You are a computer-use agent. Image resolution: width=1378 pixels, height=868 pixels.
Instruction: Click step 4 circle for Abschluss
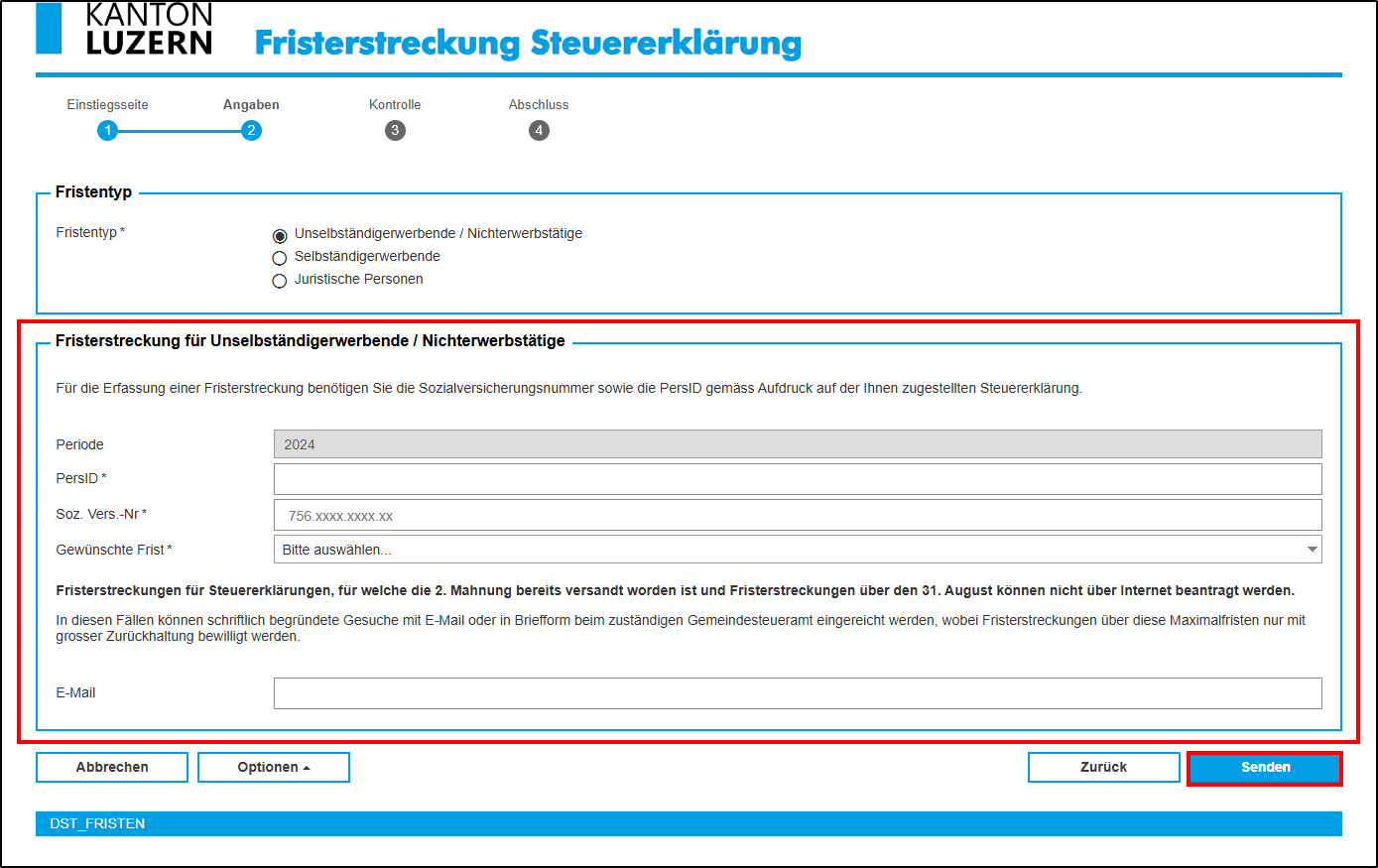[x=539, y=131]
